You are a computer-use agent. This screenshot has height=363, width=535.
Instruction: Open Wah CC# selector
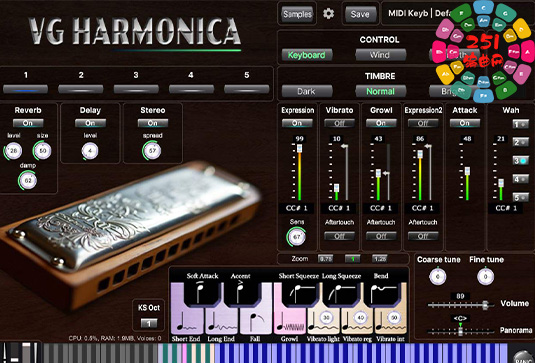click(506, 208)
